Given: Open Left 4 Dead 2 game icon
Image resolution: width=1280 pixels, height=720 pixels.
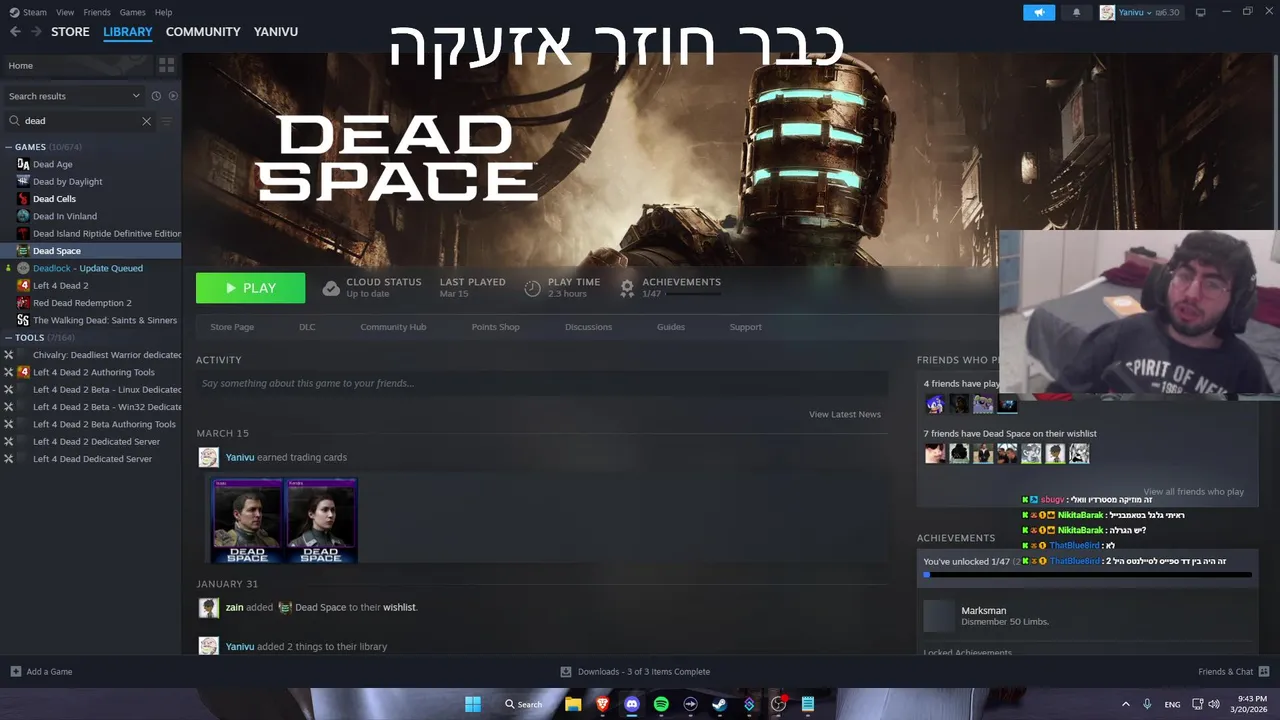Looking at the screenshot, I should (x=23, y=286).
